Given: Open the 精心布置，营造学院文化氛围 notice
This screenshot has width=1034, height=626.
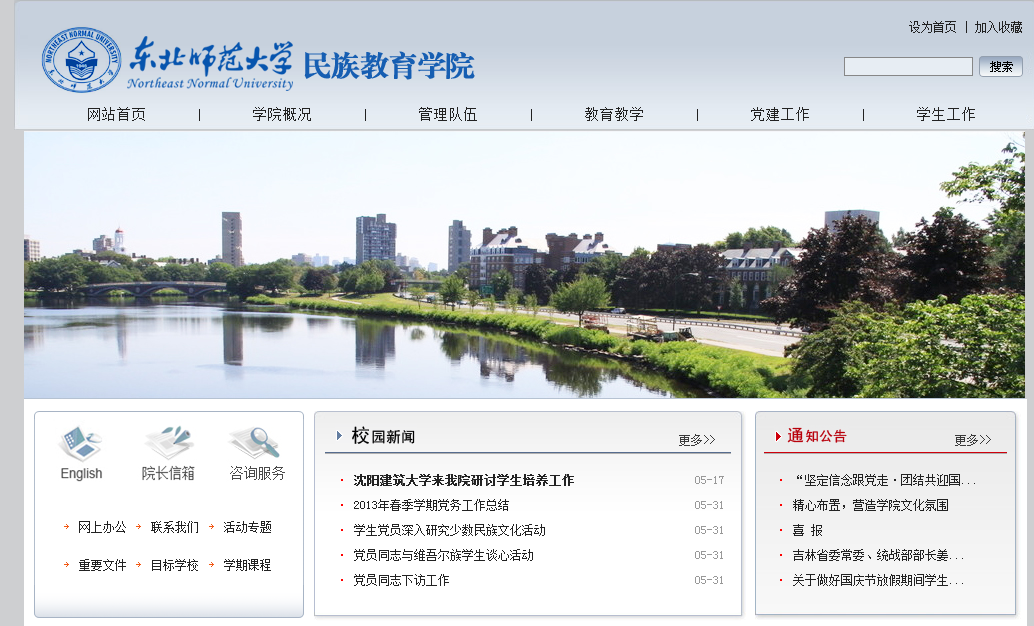Looking at the screenshot, I should coord(870,505).
